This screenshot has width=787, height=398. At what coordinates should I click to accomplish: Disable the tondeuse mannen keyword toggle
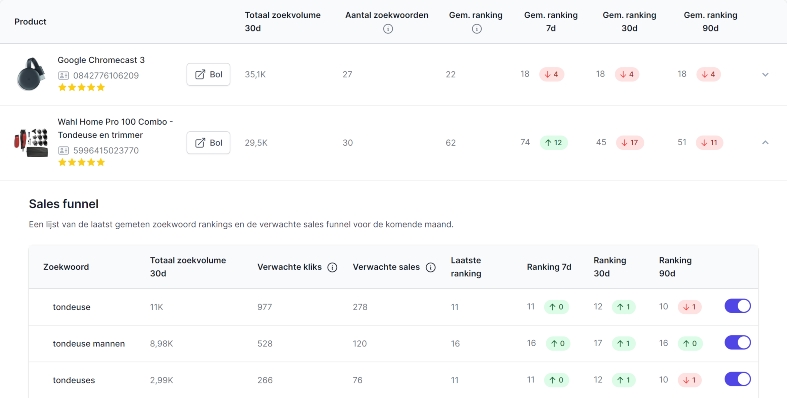point(737,342)
